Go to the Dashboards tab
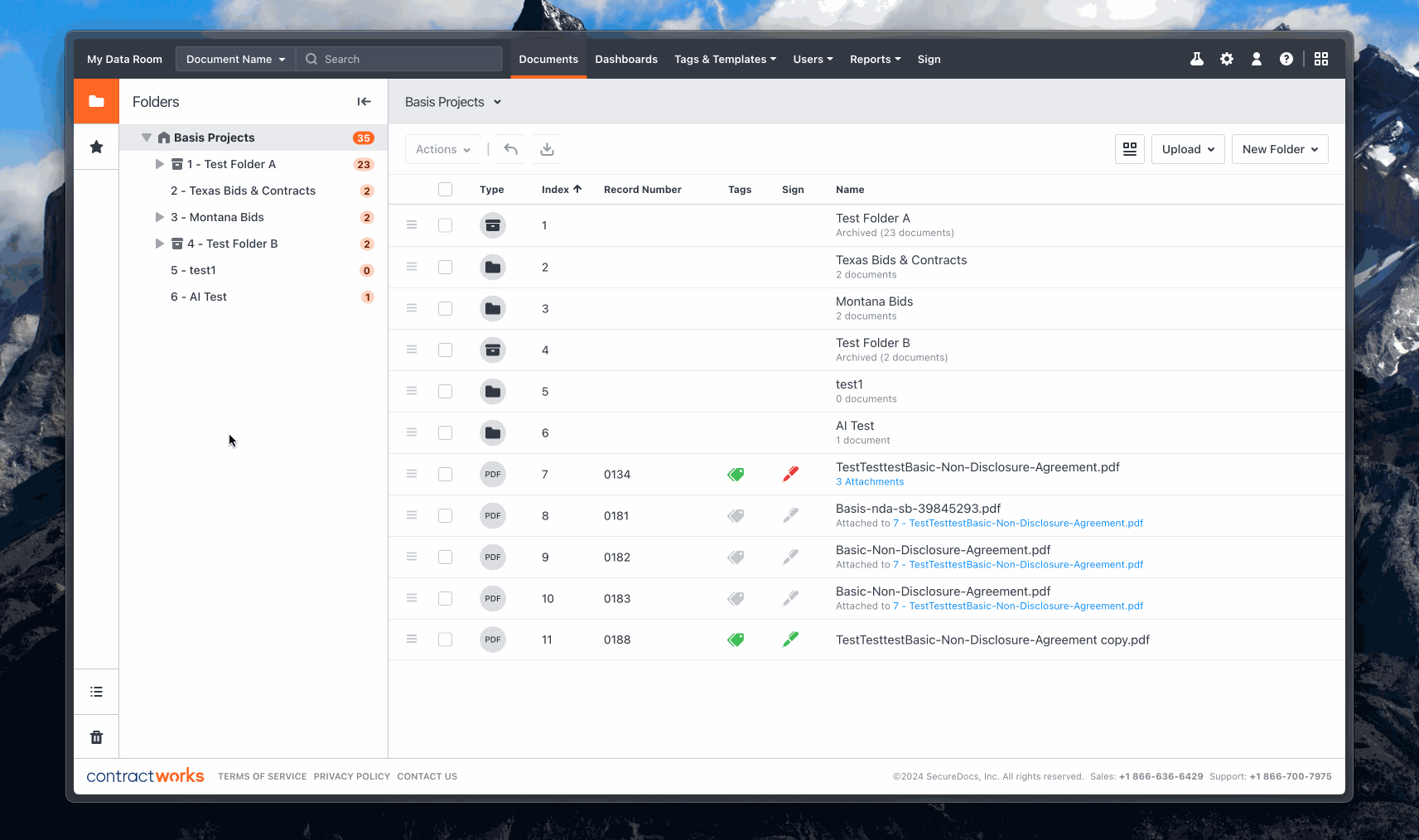This screenshot has width=1419, height=840. coord(626,59)
